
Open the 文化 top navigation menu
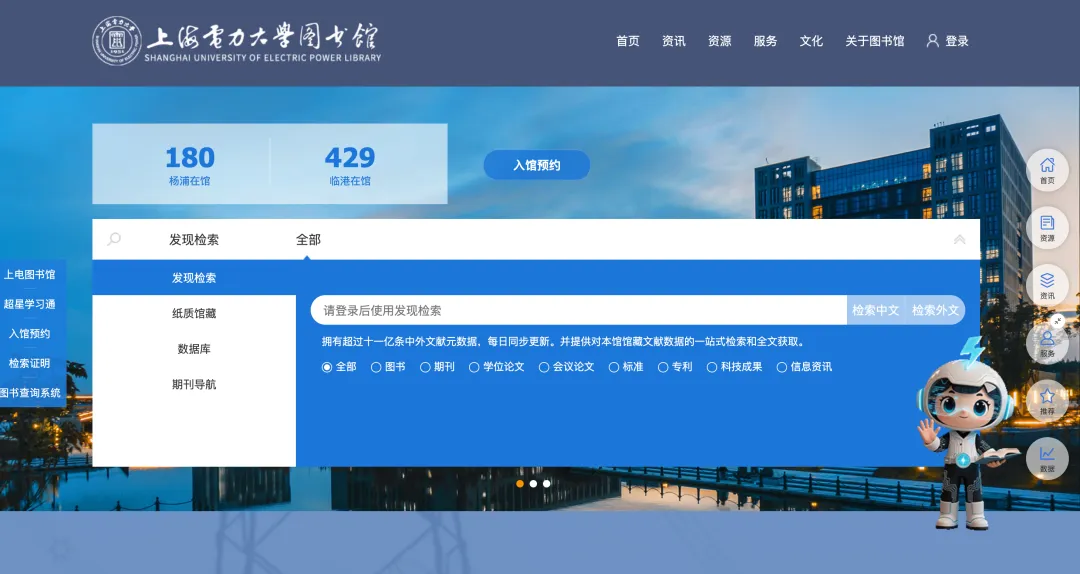(811, 41)
